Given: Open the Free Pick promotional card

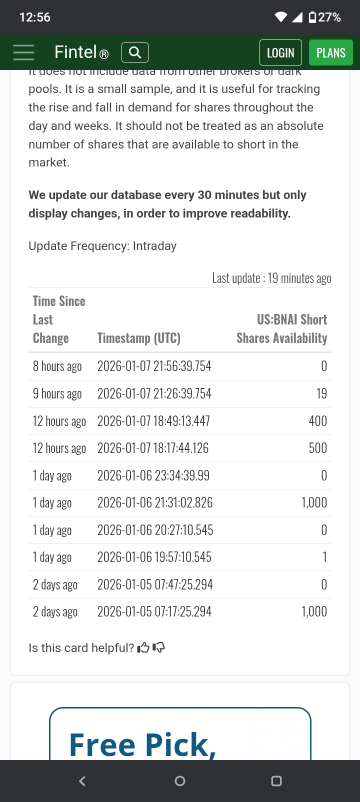Looking at the screenshot, I should 180,733.
